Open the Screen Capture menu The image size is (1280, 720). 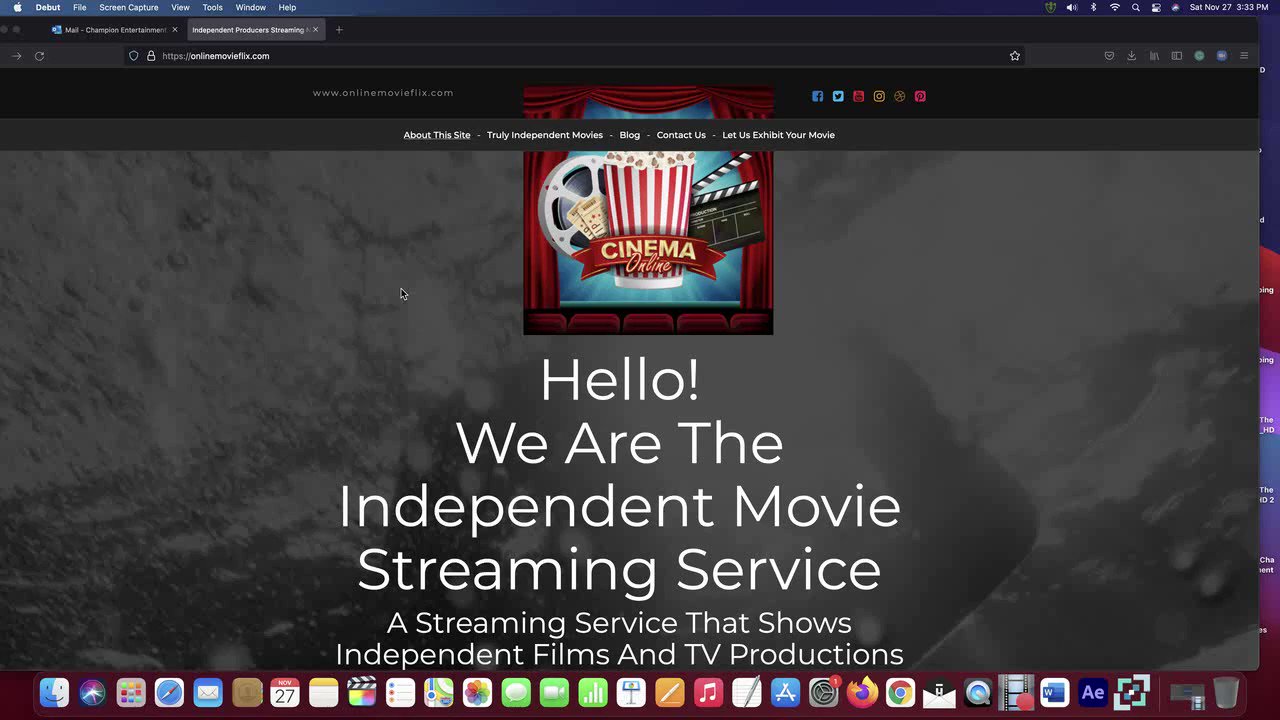point(129,7)
